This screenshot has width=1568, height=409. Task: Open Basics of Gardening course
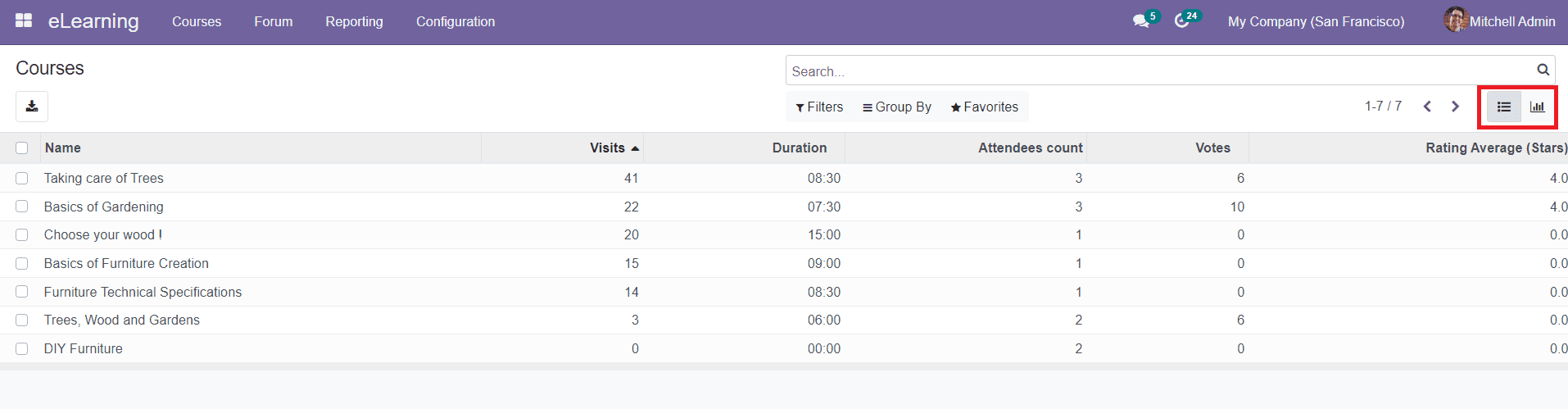click(104, 207)
